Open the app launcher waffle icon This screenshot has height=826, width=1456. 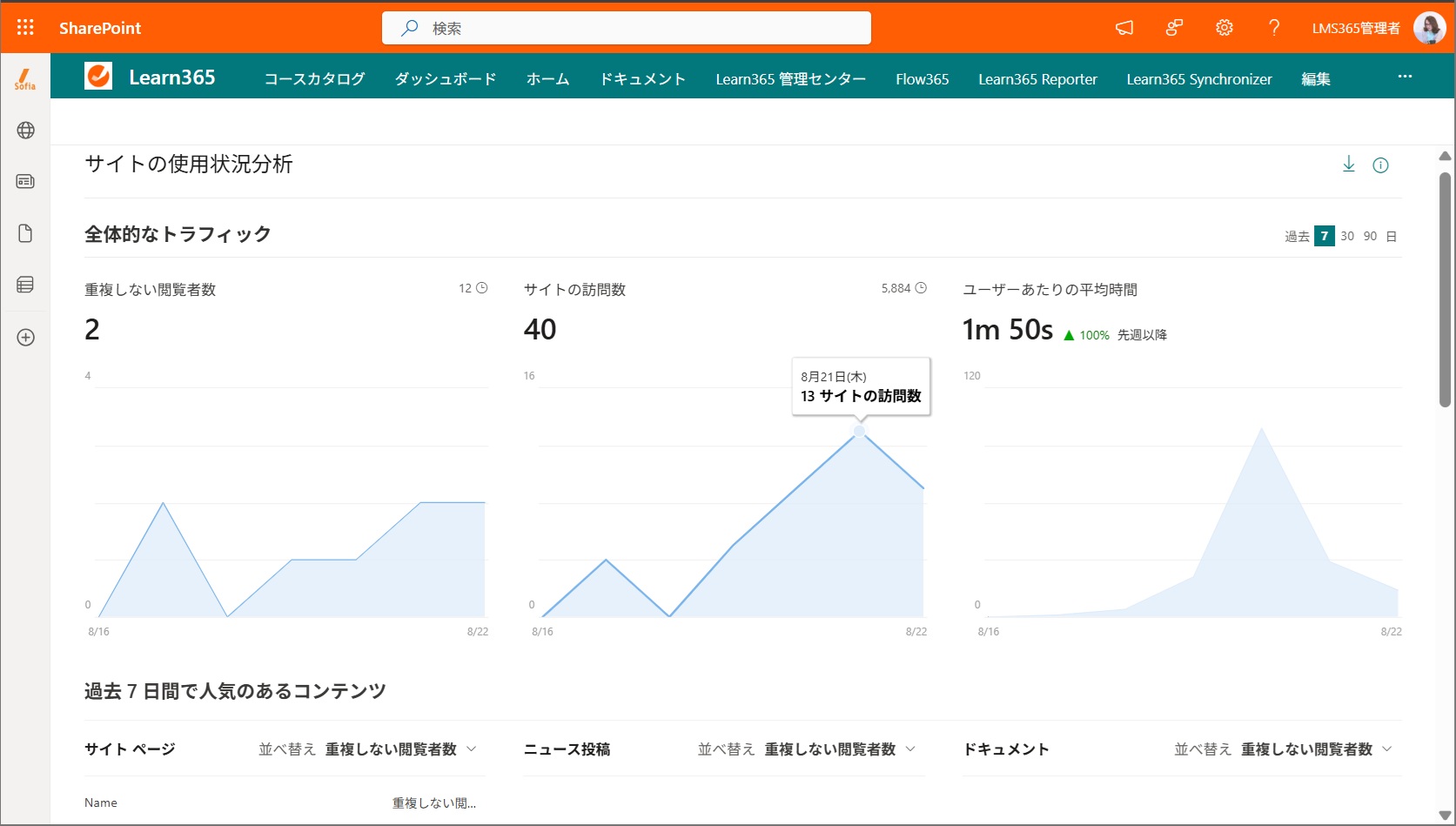tap(25, 28)
